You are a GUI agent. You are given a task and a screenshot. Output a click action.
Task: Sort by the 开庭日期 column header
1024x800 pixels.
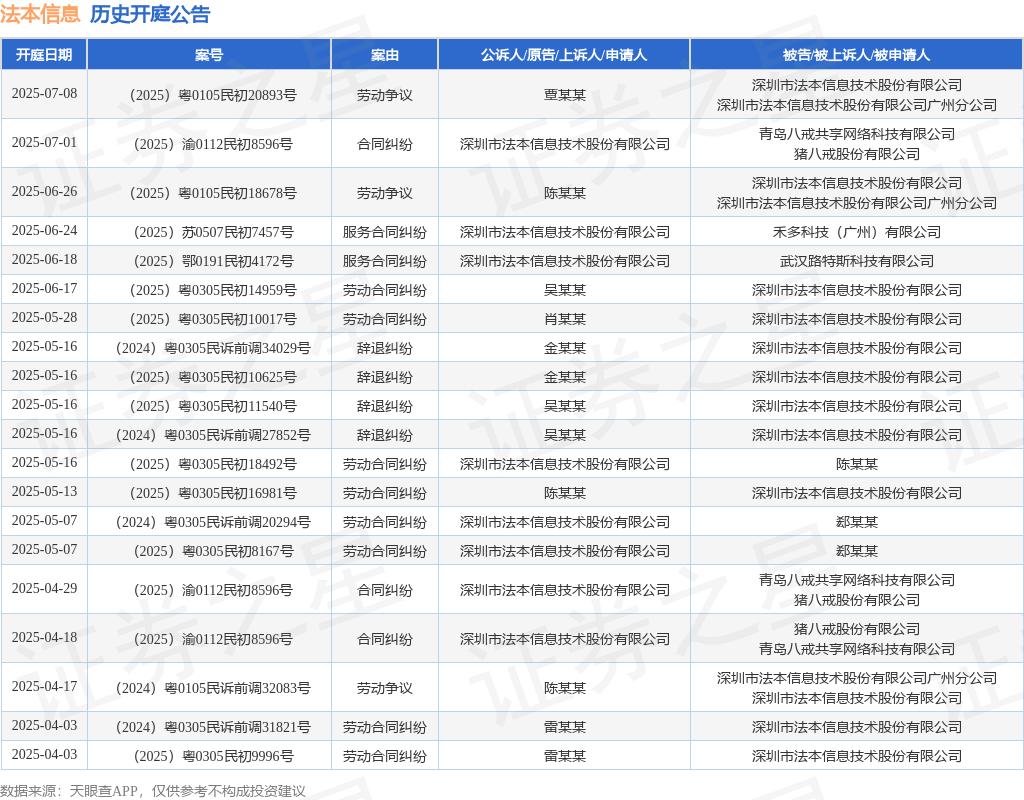click(x=44, y=55)
